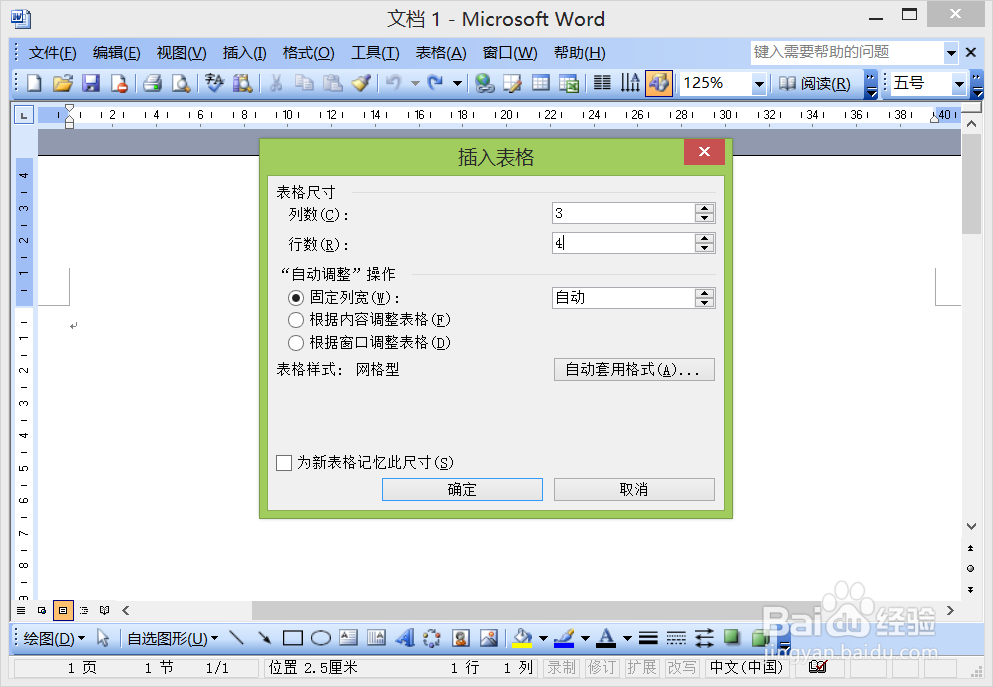Click the Insert Diagram icon

point(432,638)
